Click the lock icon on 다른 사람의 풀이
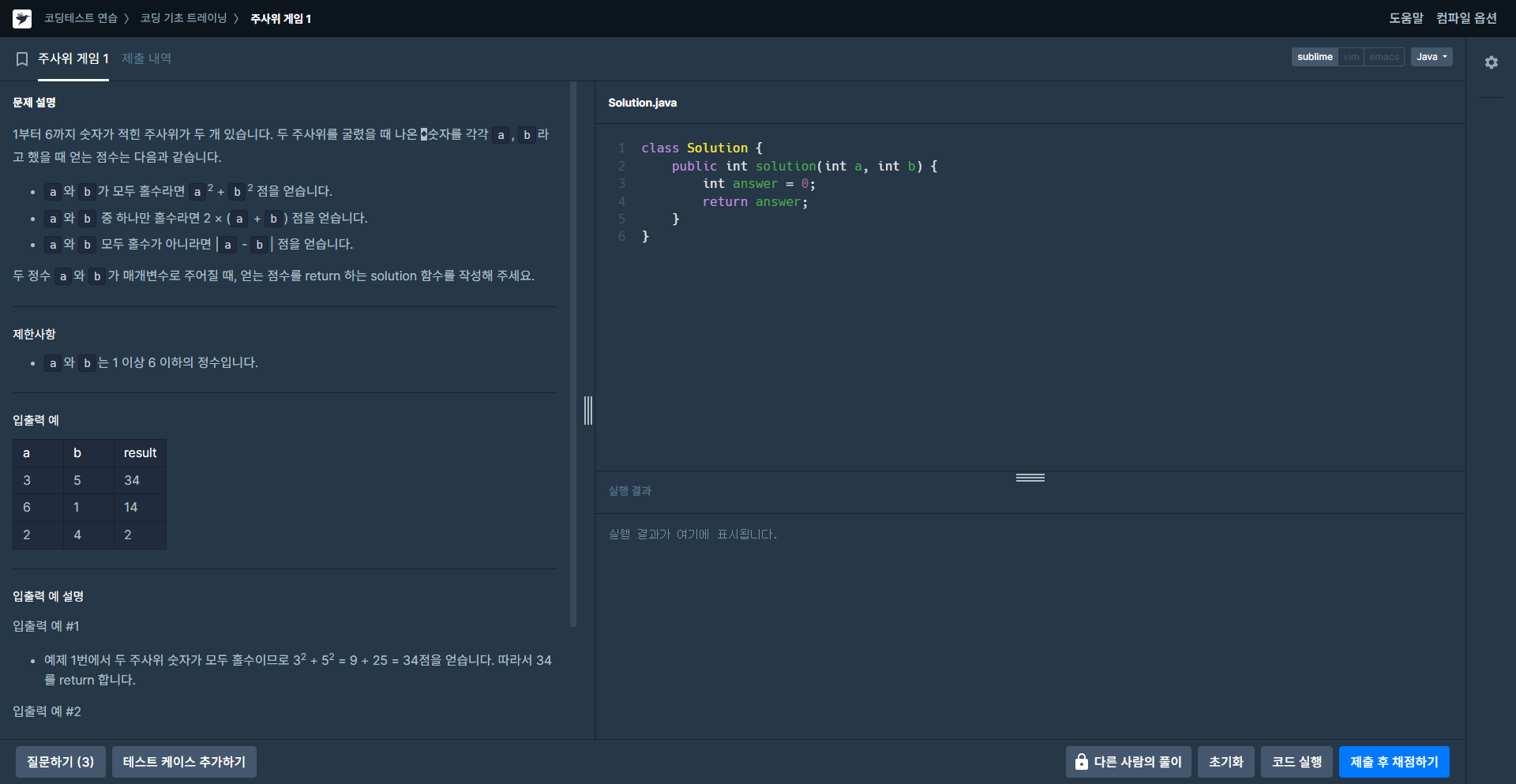The width and height of the screenshot is (1516, 784). [1081, 762]
